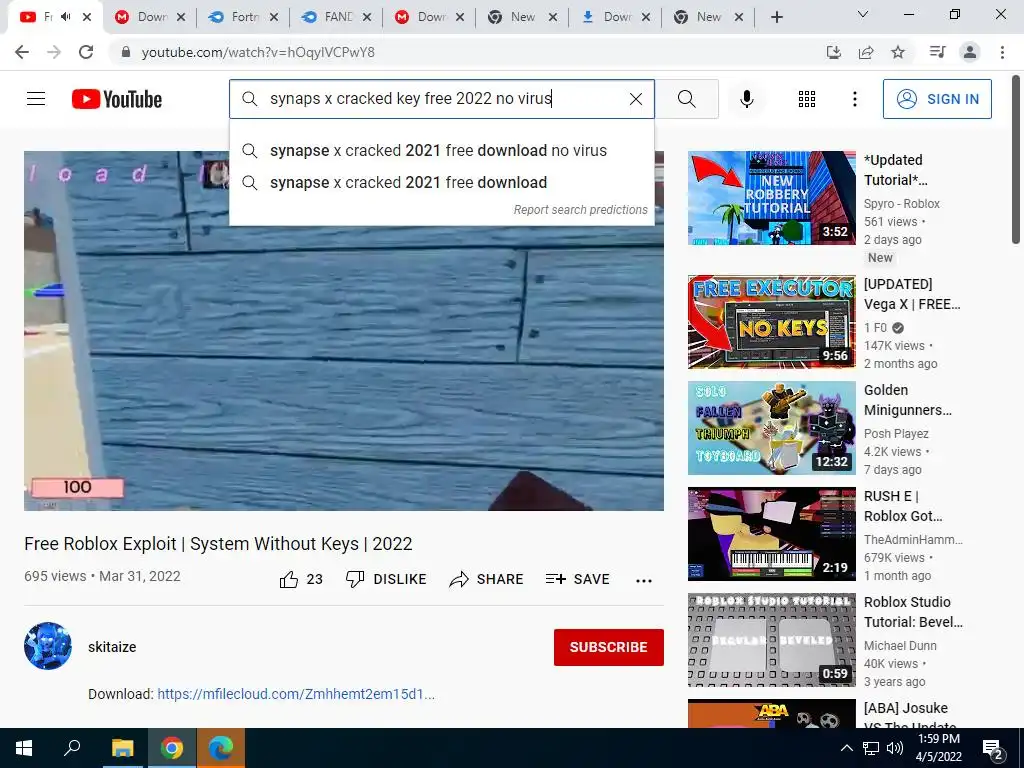Subscribe to skitaize channel
Screen dimensions: 1024x768
pyautogui.click(x=609, y=647)
